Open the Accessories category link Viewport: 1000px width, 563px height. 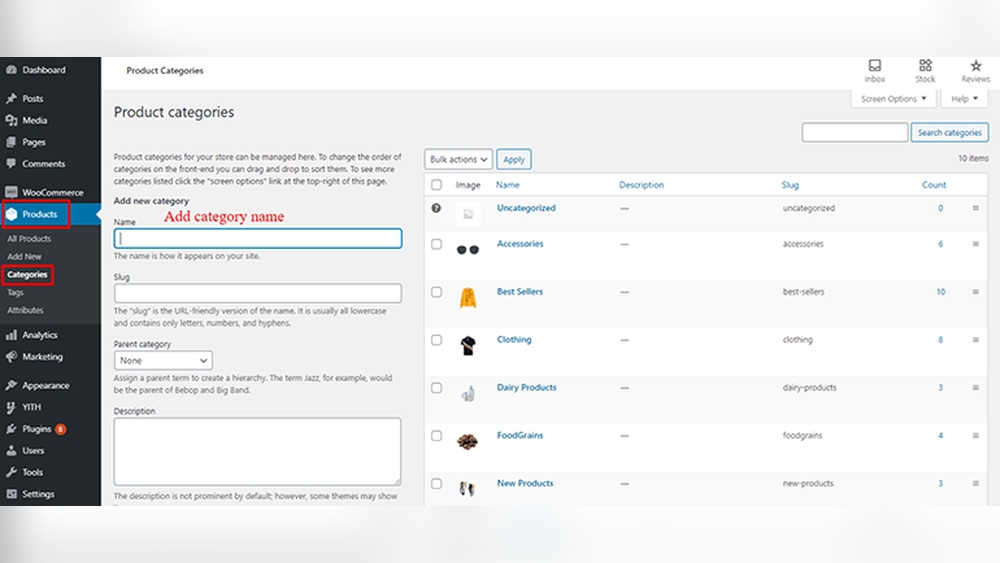pos(520,244)
